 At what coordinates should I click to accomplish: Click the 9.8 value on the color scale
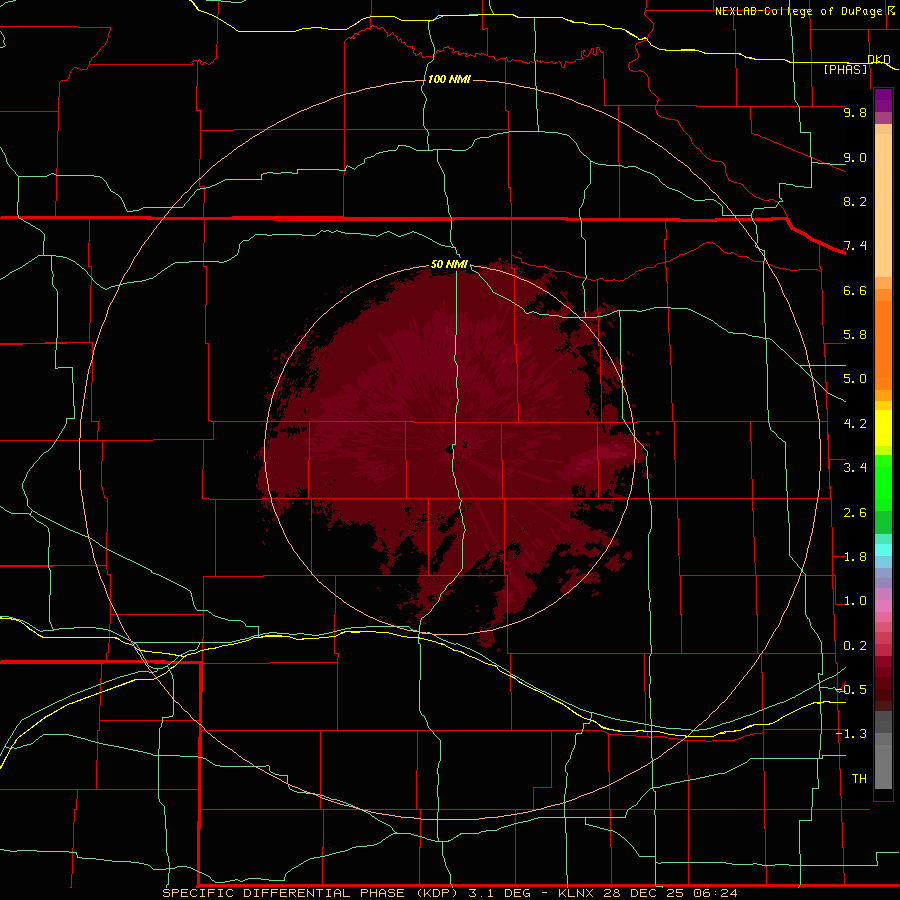point(855,112)
